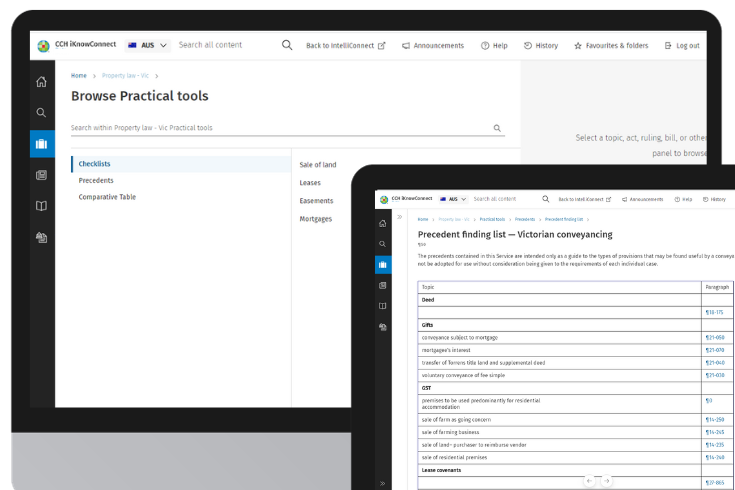This screenshot has width=735, height=490.
Task: Click the search icon in the Practical tools field
Action: coord(497,128)
